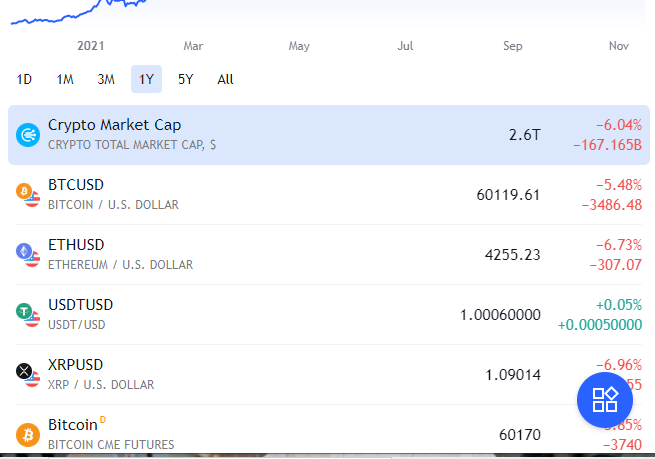Image resolution: width=655 pixels, height=459 pixels.
Task: Click the USDTUSD tether icon
Action: coord(28,315)
